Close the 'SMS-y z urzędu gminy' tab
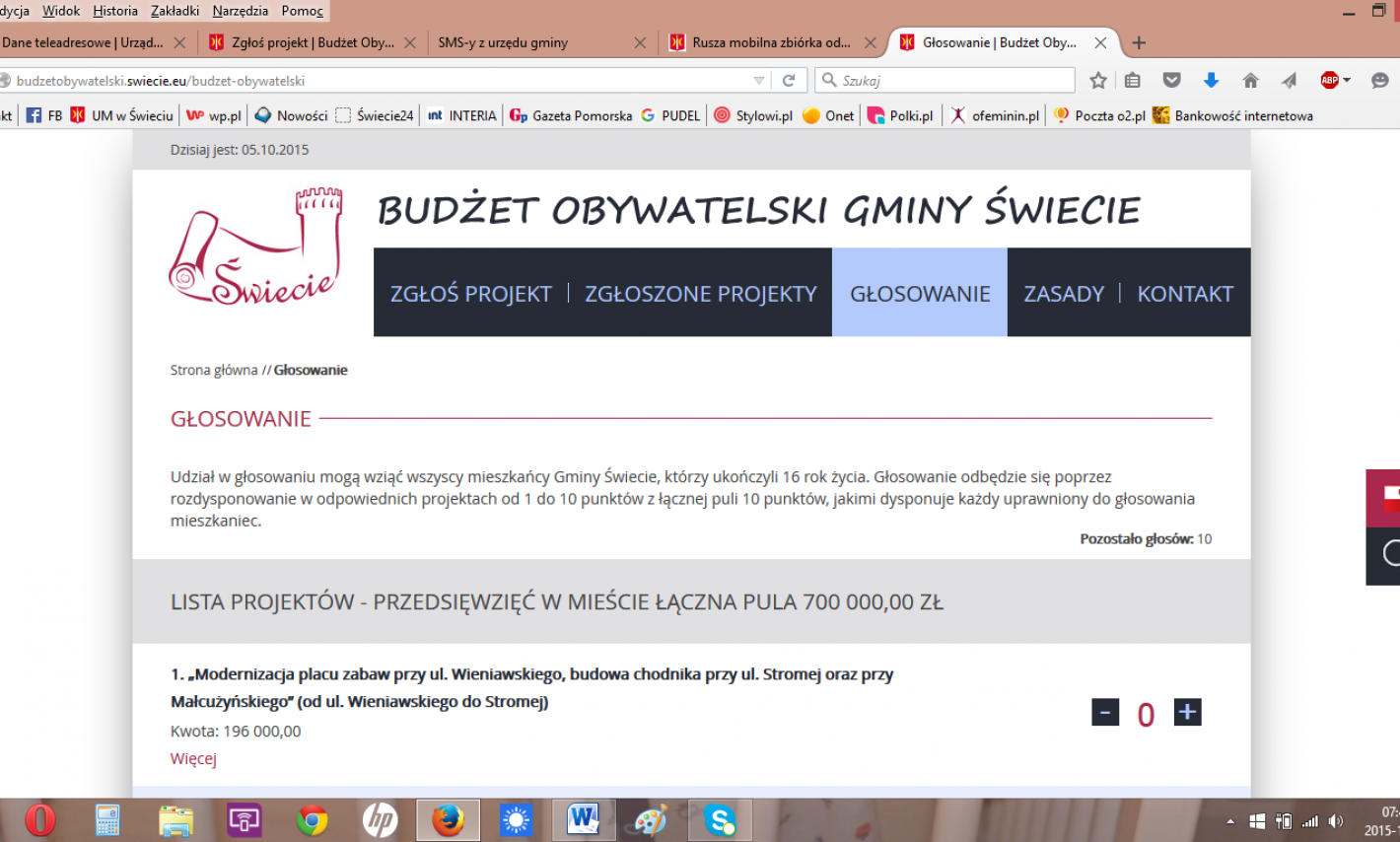 (x=640, y=42)
